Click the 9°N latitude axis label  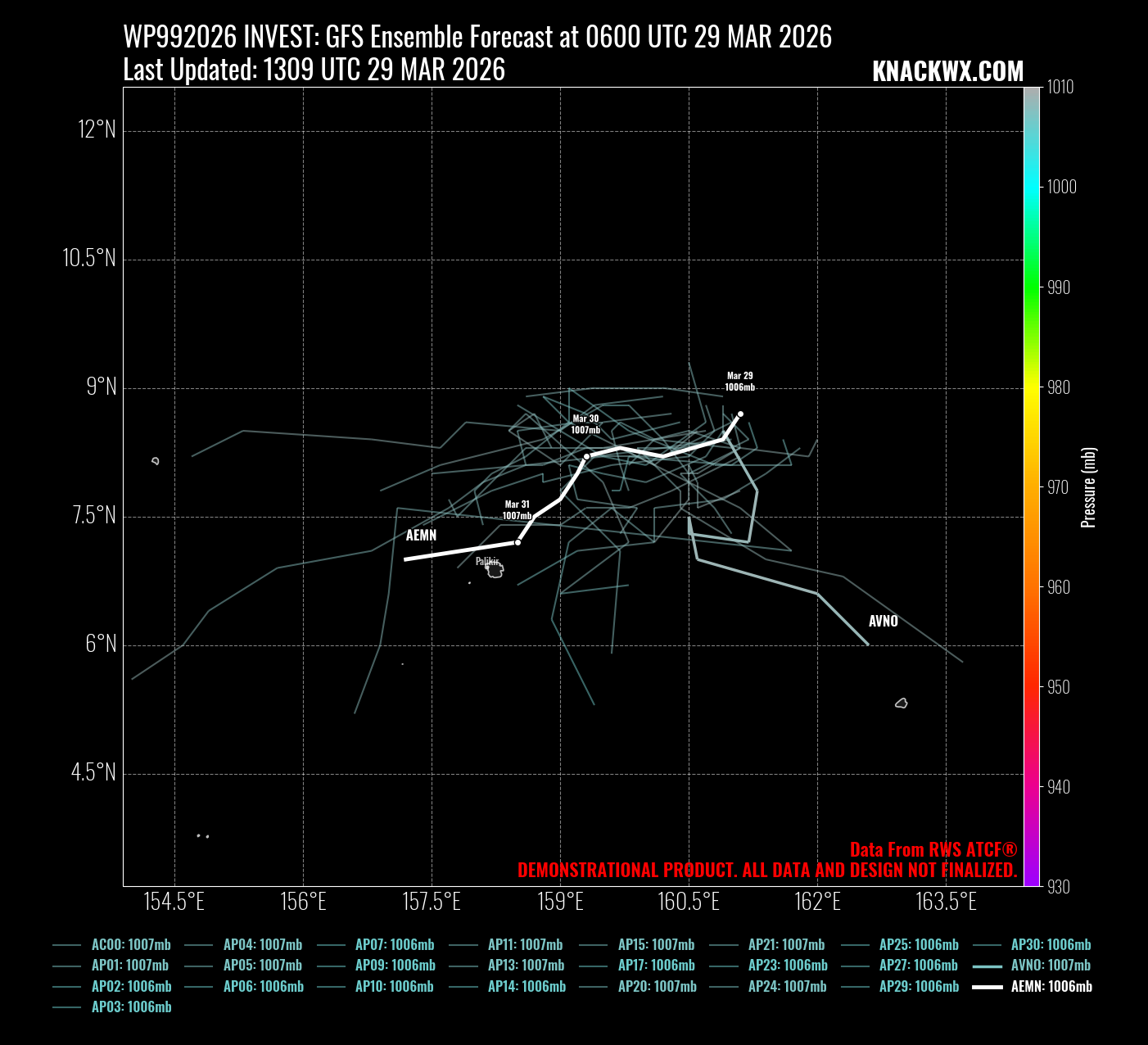(102, 387)
